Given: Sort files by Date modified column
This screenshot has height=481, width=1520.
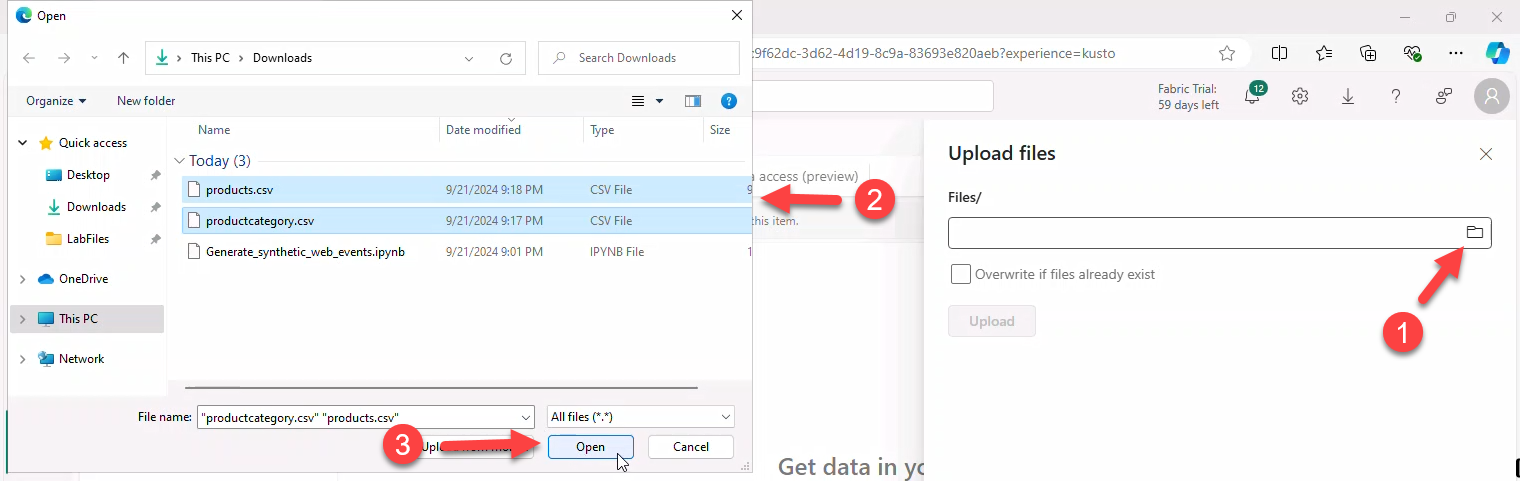Looking at the screenshot, I should (483, 130).
